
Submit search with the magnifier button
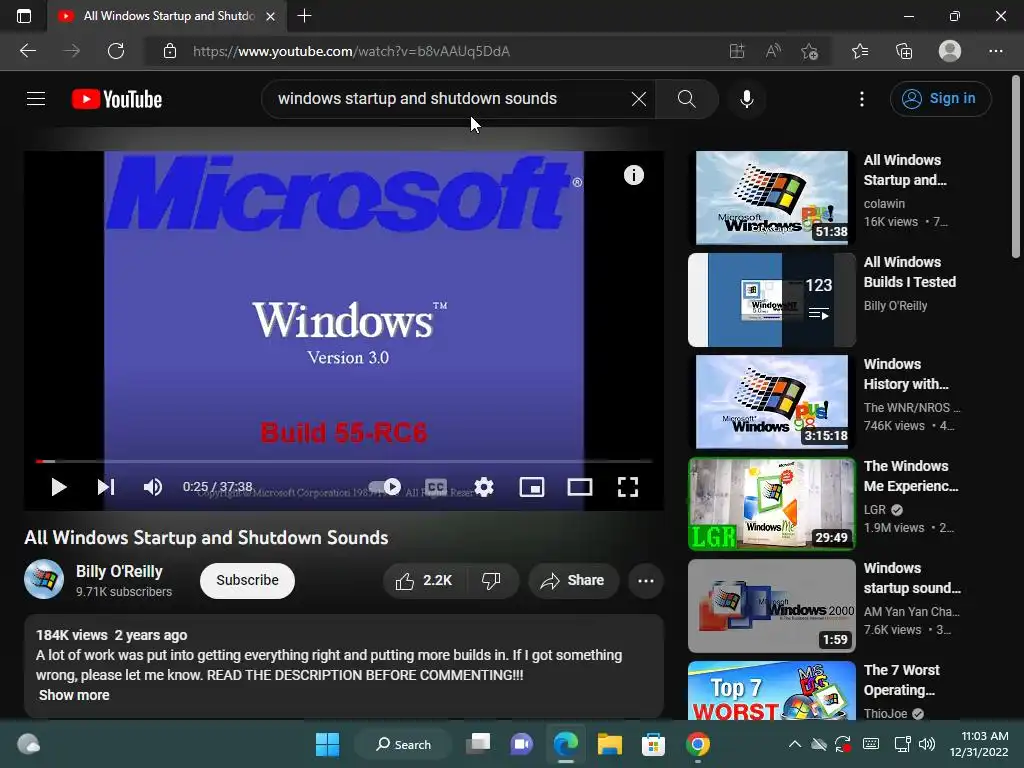686,99
